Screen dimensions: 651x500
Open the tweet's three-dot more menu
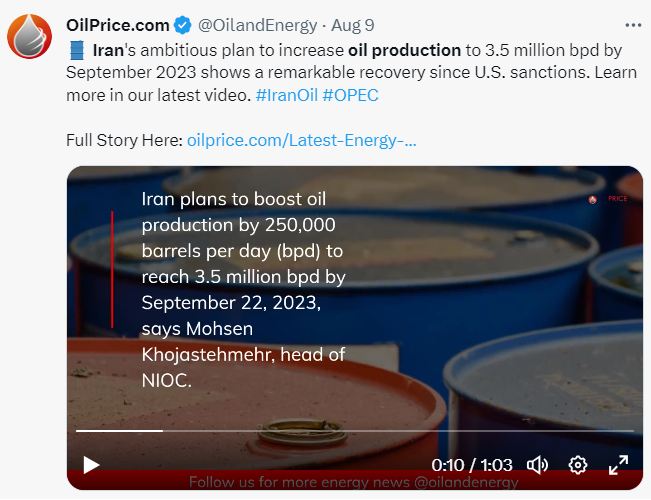pos(633,24)
